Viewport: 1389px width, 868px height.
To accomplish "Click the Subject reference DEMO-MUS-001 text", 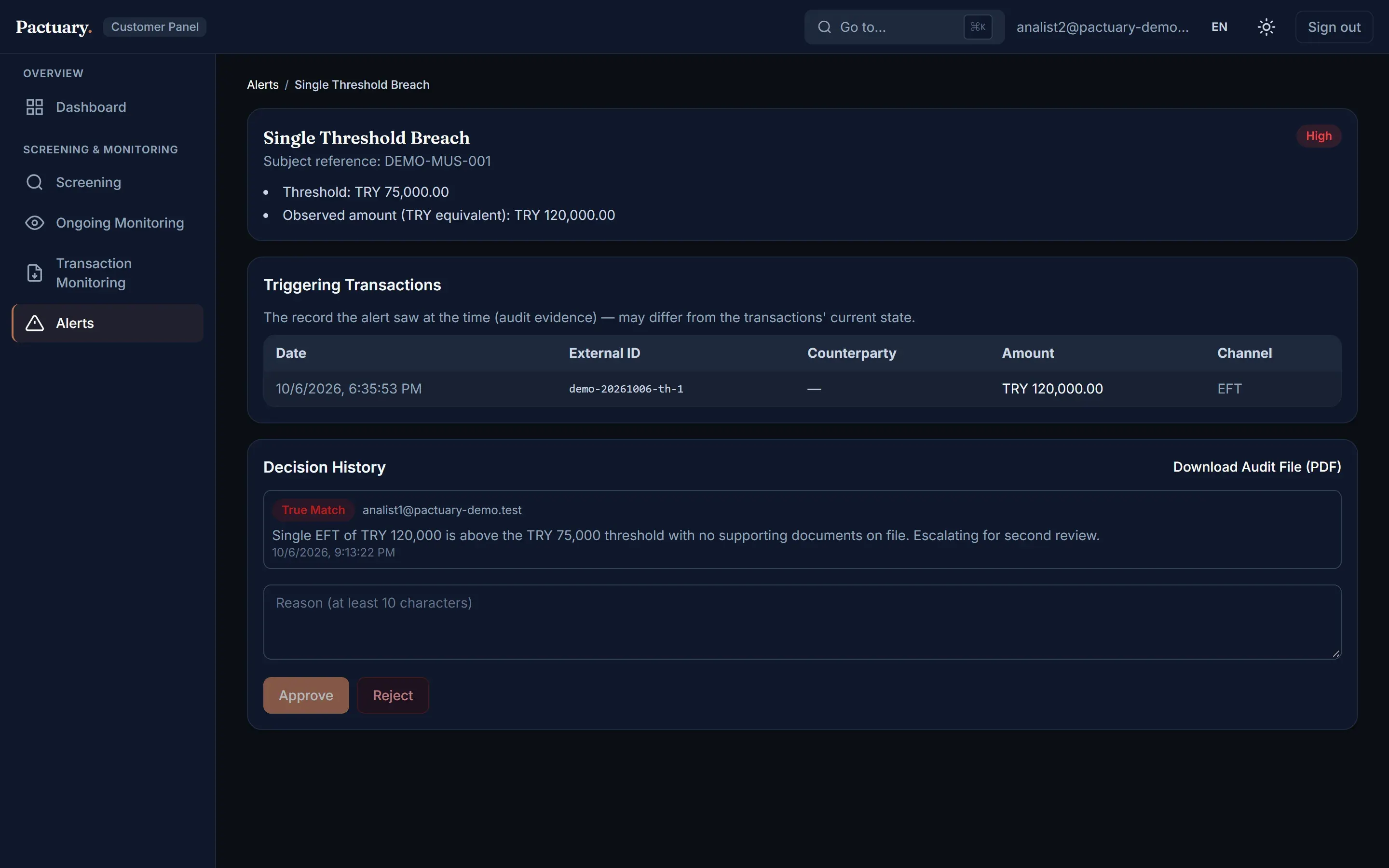I will click(377, 162).
